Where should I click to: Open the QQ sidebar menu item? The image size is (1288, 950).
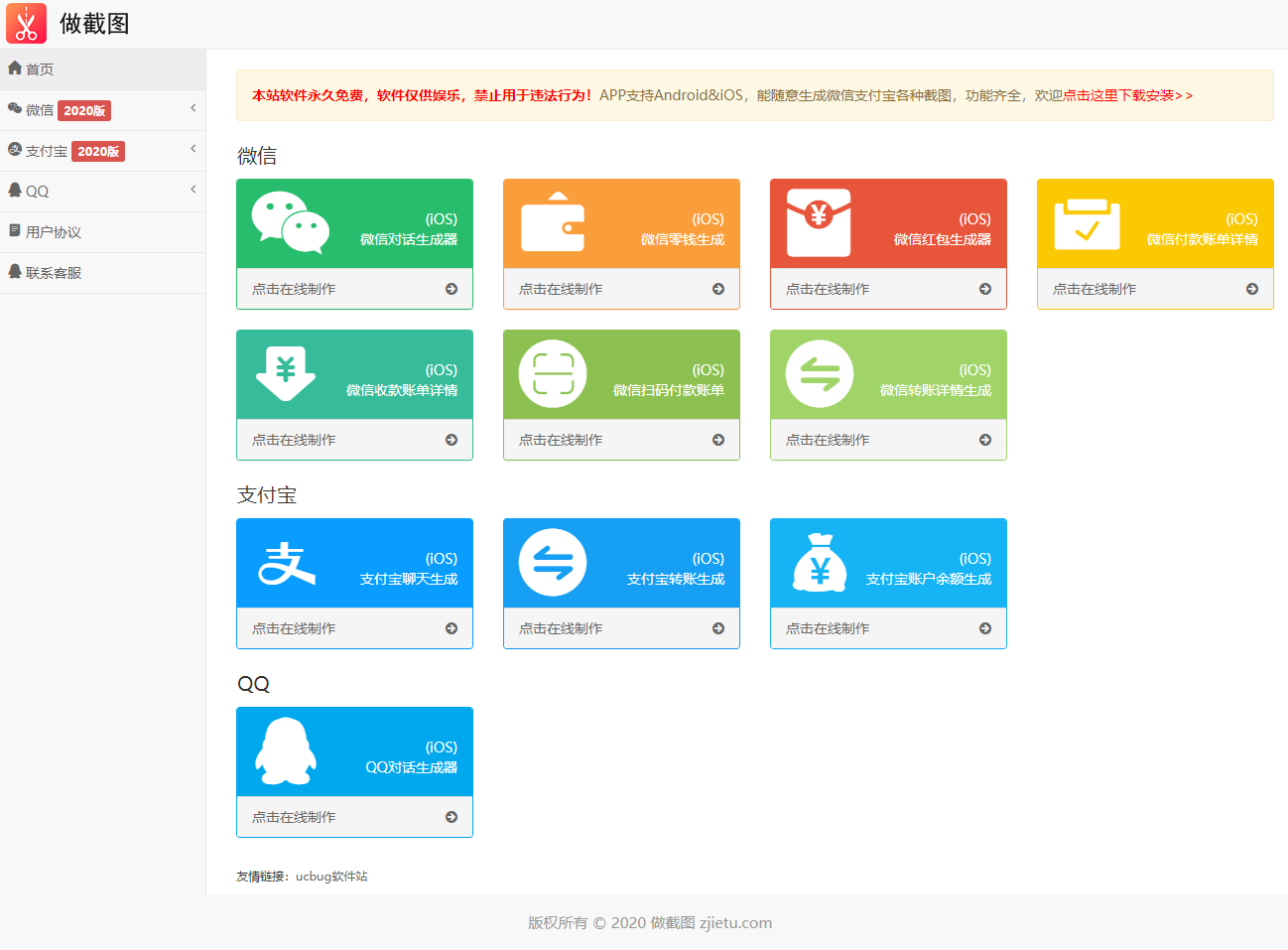pos(103,192)
